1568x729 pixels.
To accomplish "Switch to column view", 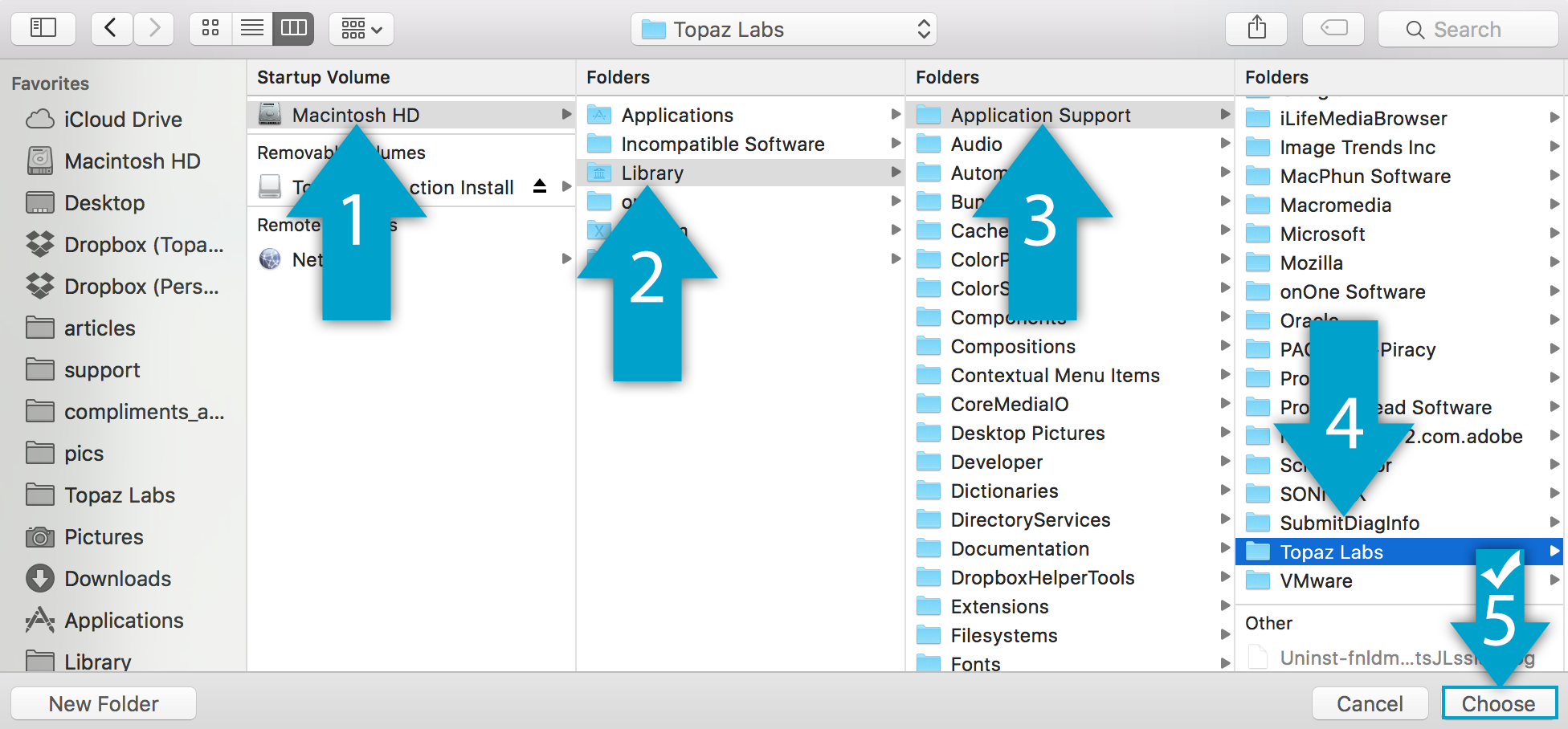I will pyautogui.click(x=294, y=29).
